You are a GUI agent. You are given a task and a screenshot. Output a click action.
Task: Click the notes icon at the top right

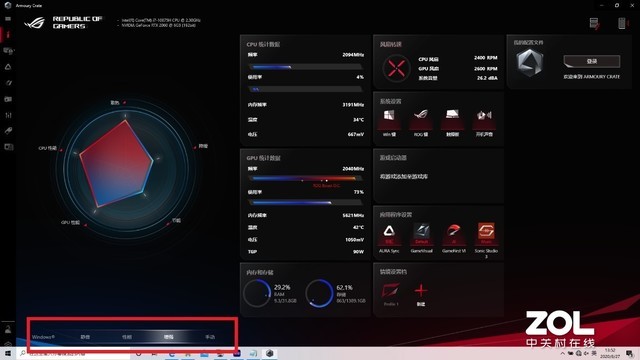[x=594, y=23]
